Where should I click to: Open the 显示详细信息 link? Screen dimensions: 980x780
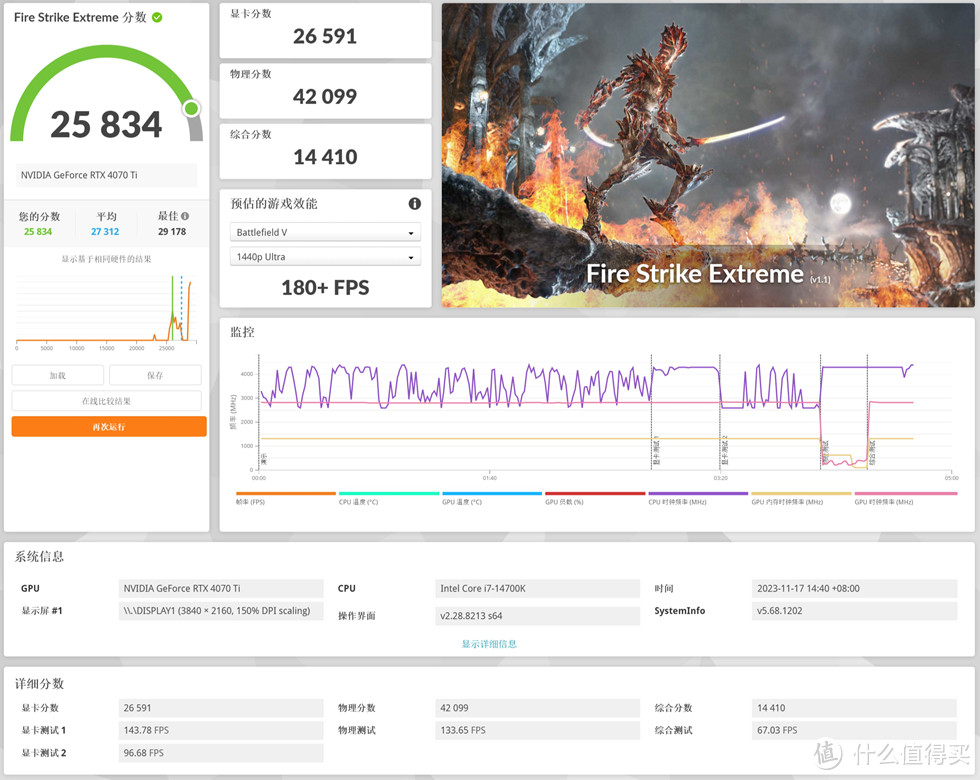click(x=489, y=644)
